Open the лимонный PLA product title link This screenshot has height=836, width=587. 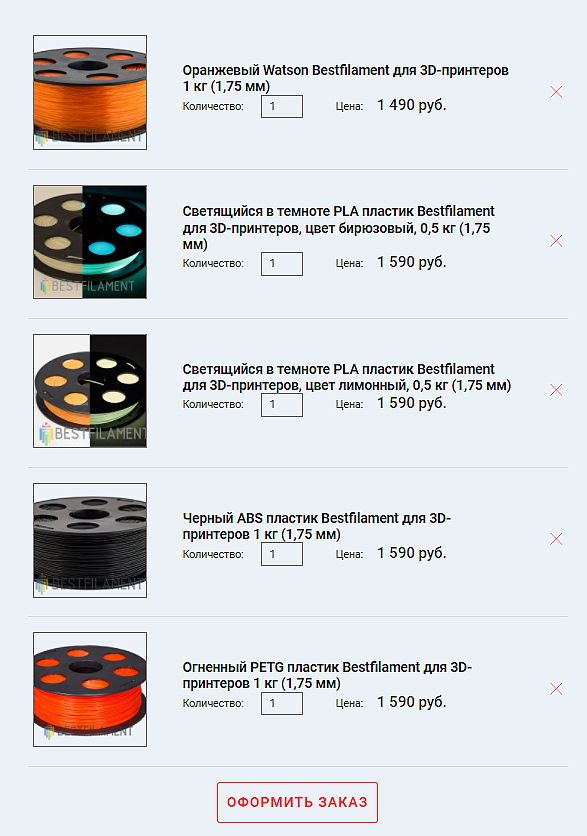[x=347, y=377]
